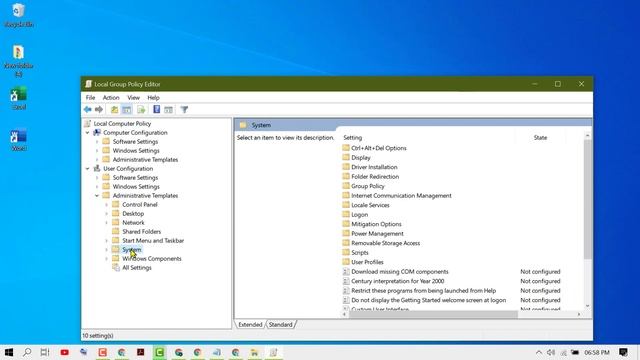Select the Logon folder row
The width and height of the screenshot is (640, 360).
coord(360,215)
